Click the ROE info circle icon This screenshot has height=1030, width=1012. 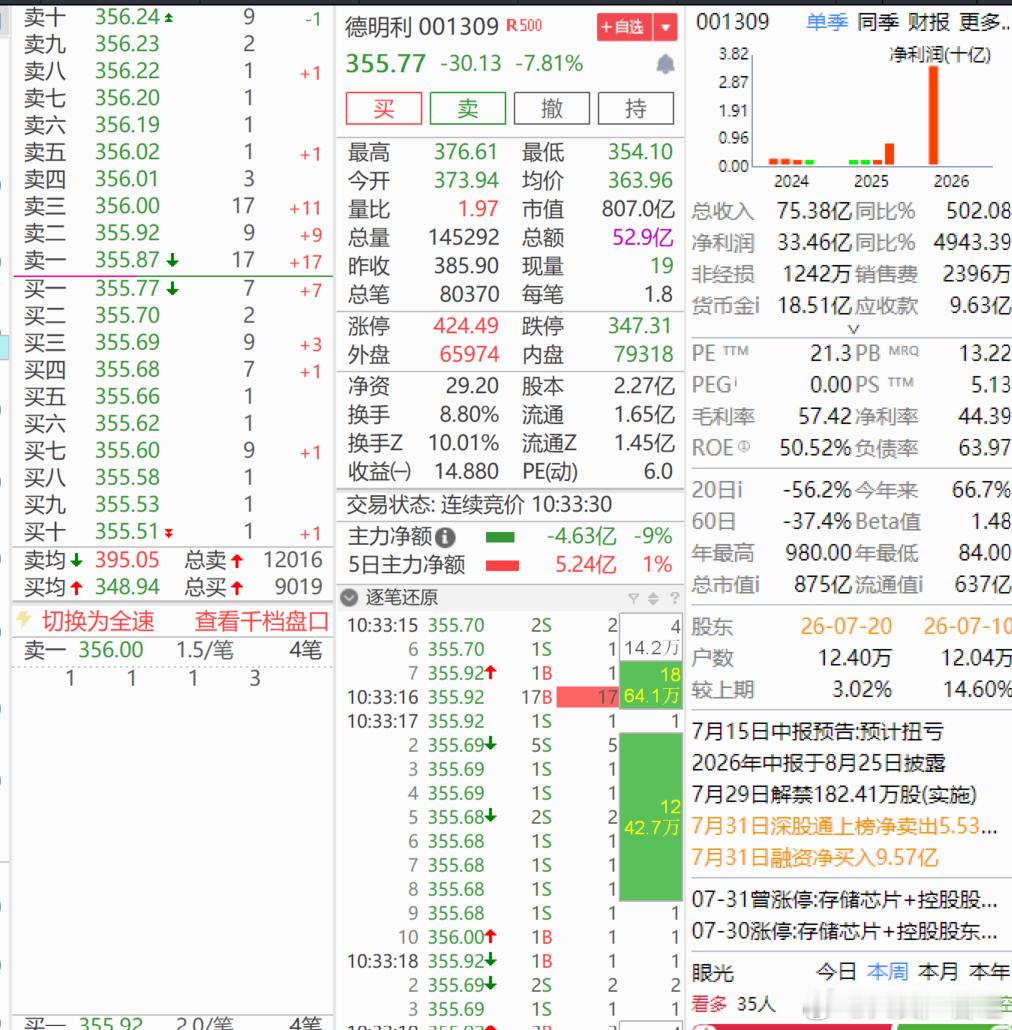[743, 447]
